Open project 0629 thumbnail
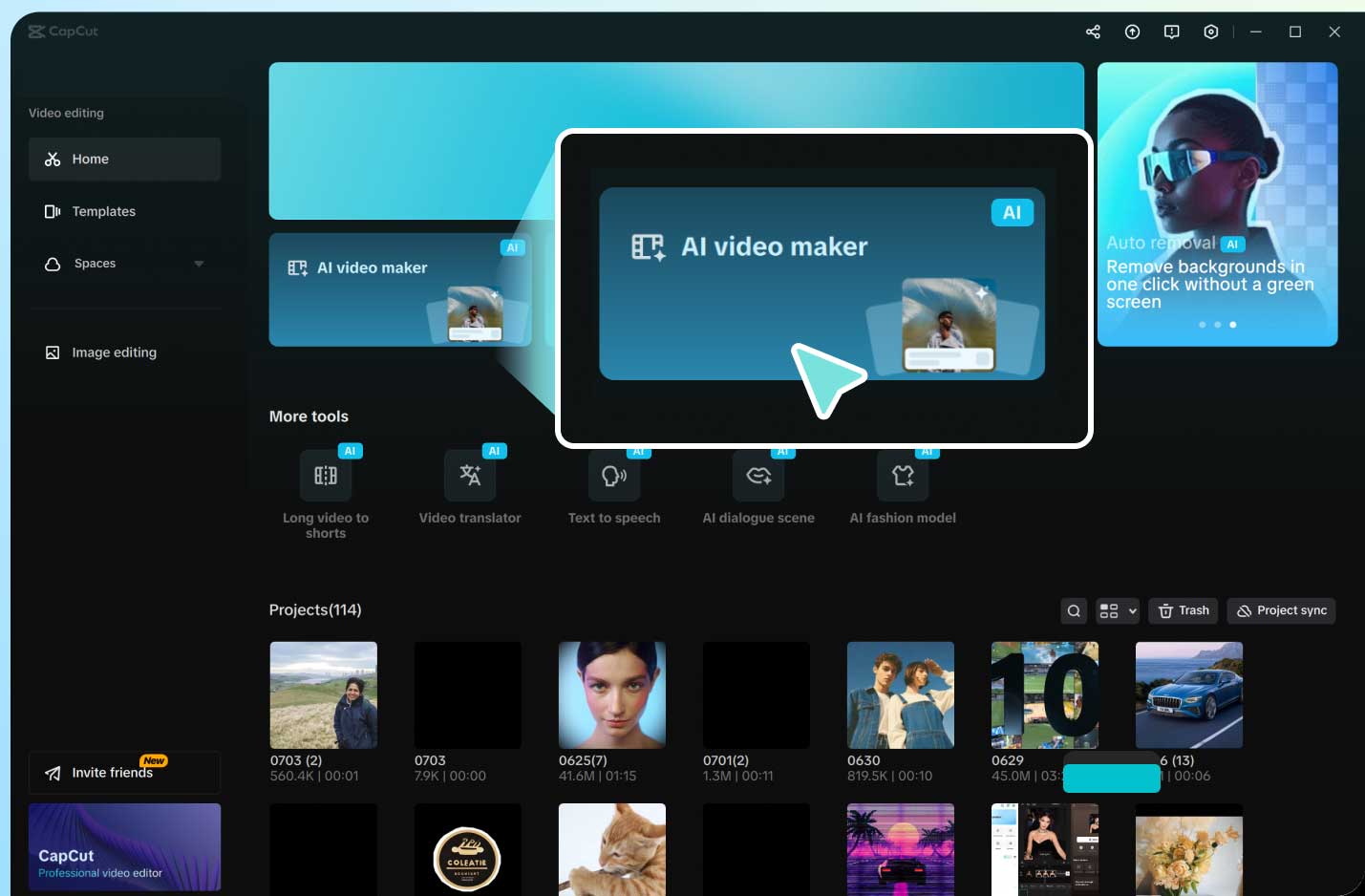Image resolution: width=1365 pixels, height=896 pixels. 1045,694
